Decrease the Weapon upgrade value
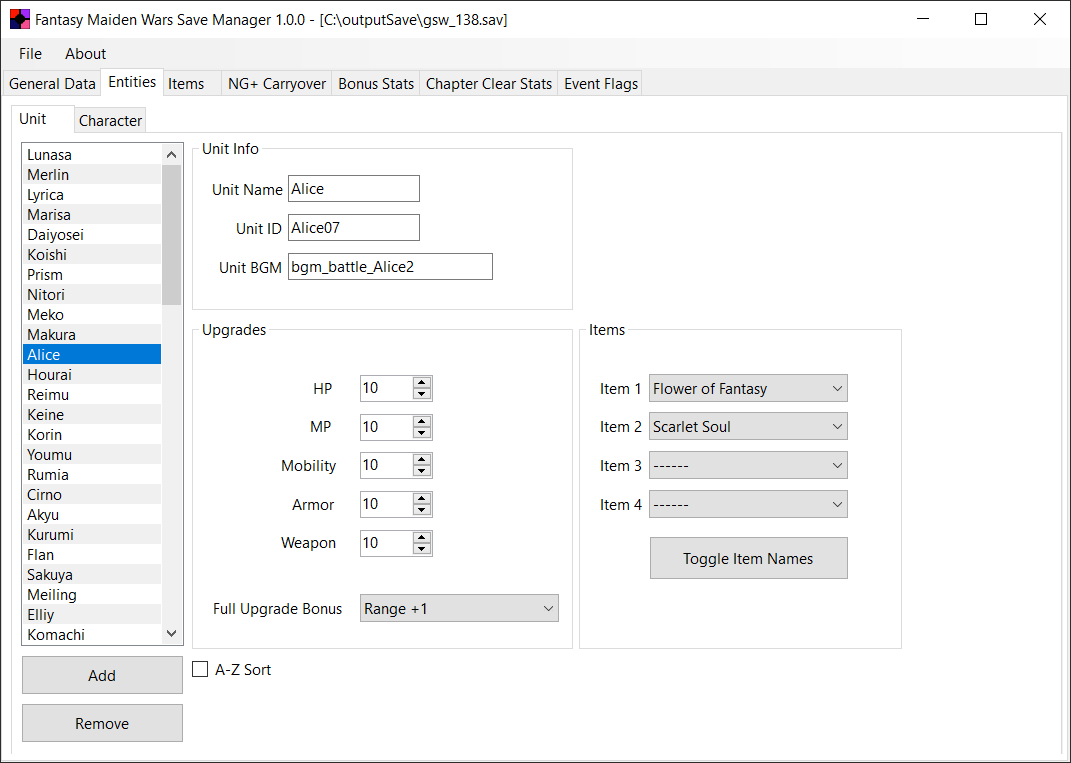Image resolution: width=1071 pixels, height=763 pixels. point(422,549)
